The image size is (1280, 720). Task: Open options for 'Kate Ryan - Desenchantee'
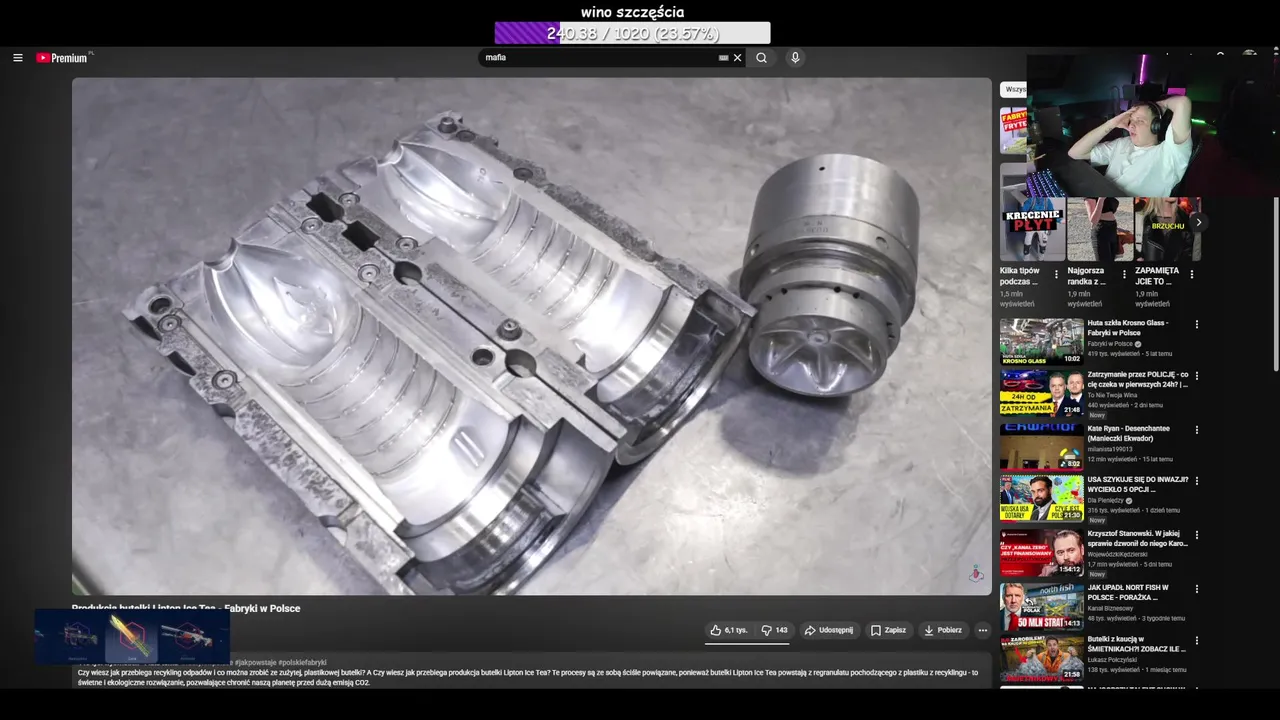(1196, 430)
